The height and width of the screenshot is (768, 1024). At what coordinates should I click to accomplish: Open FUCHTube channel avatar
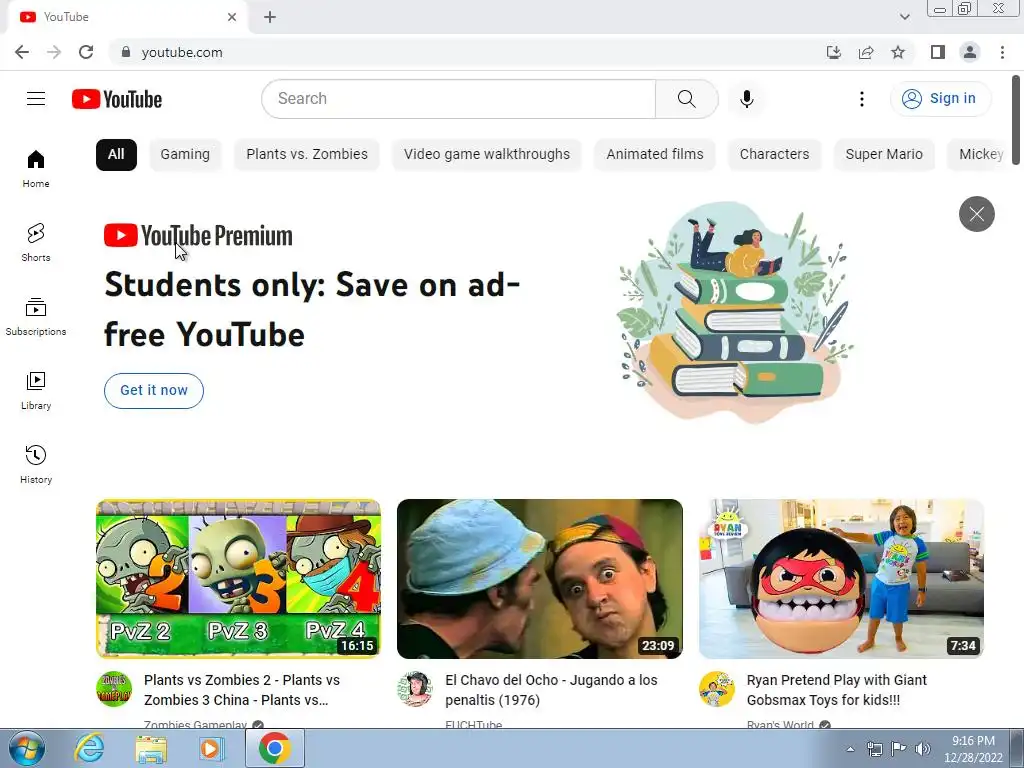tap(415, 689)
